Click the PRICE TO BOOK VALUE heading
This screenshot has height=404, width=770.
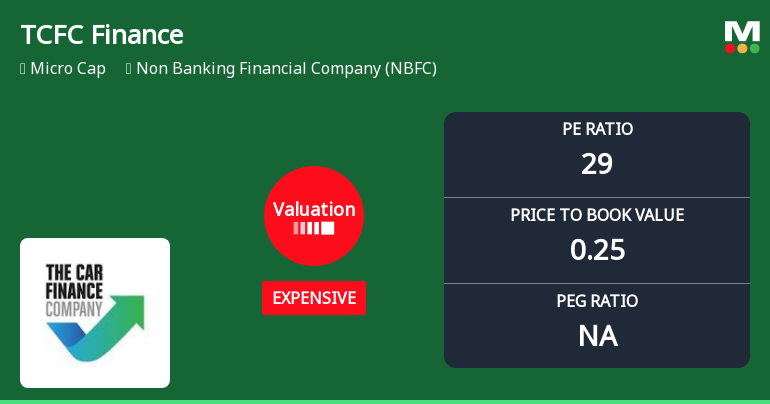[x=597, y=215]
